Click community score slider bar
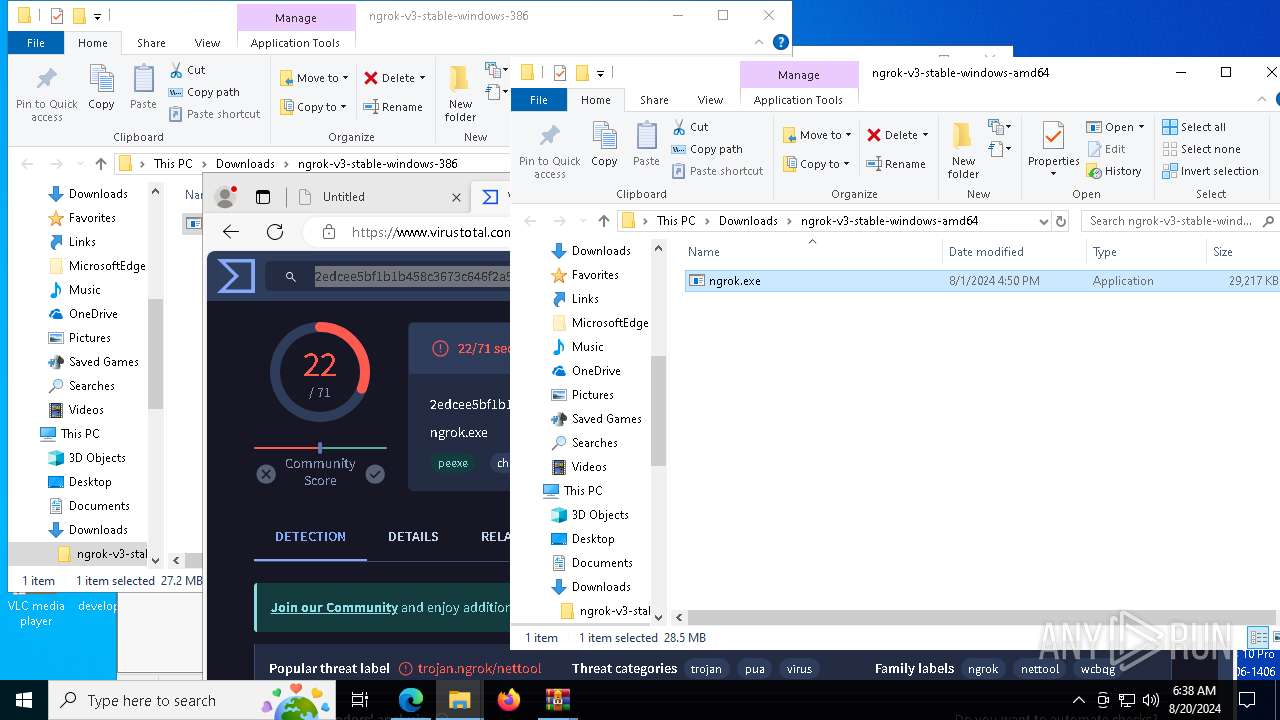Image resolution: width=1280 pixels, height=720 pixels. pyautogui.click(x=320, y=448)
